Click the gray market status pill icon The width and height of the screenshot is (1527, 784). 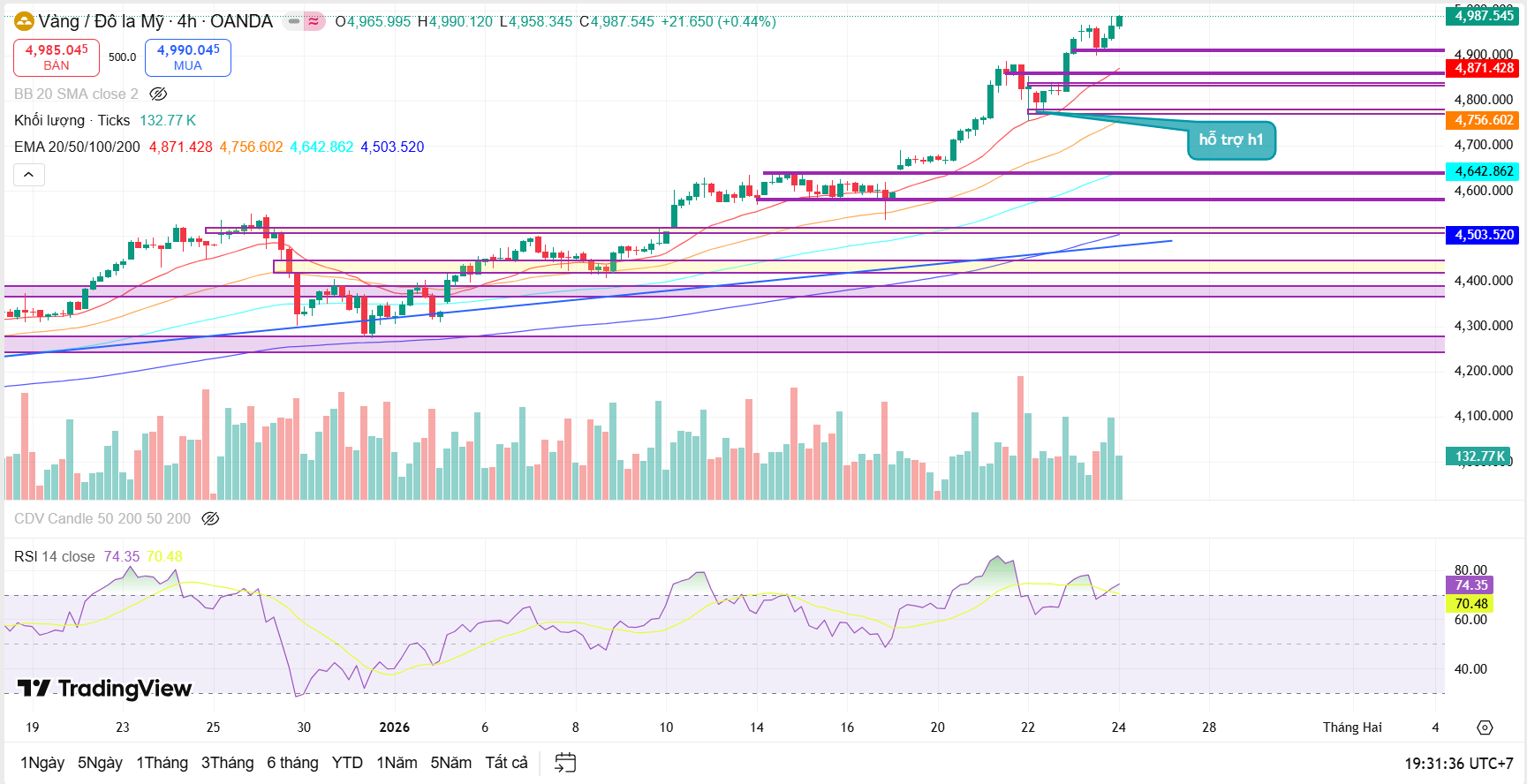coord(293,21)
